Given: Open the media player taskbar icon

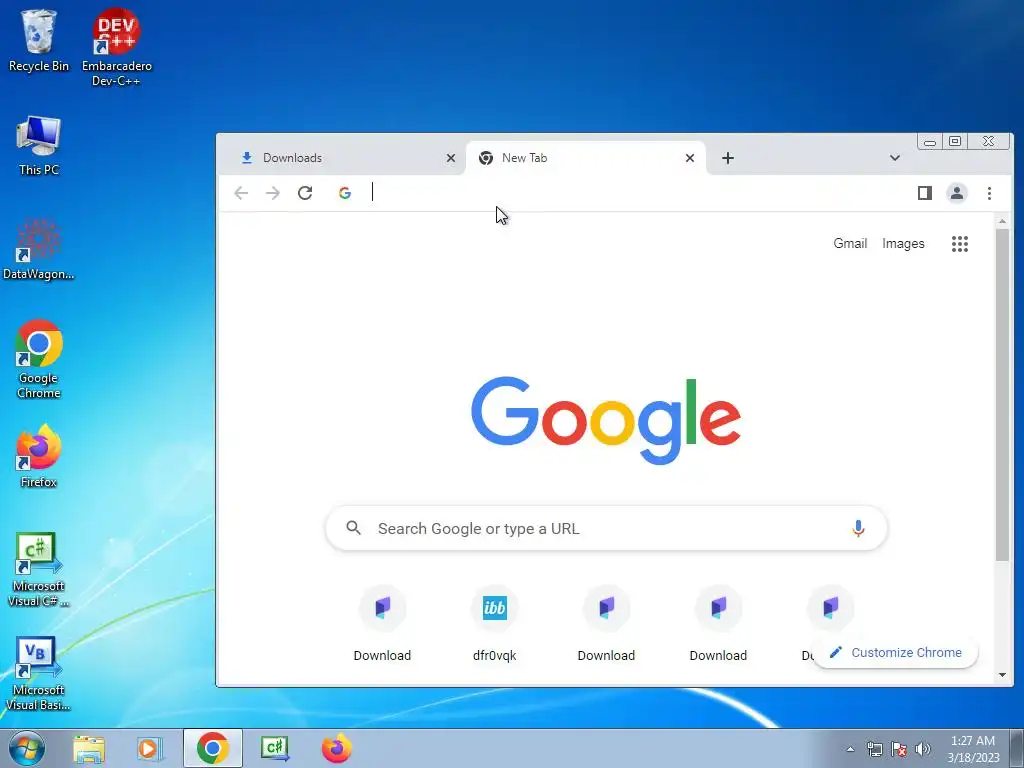Looking at the screenshot, I should pyautogui.click(x=150, y=748).
